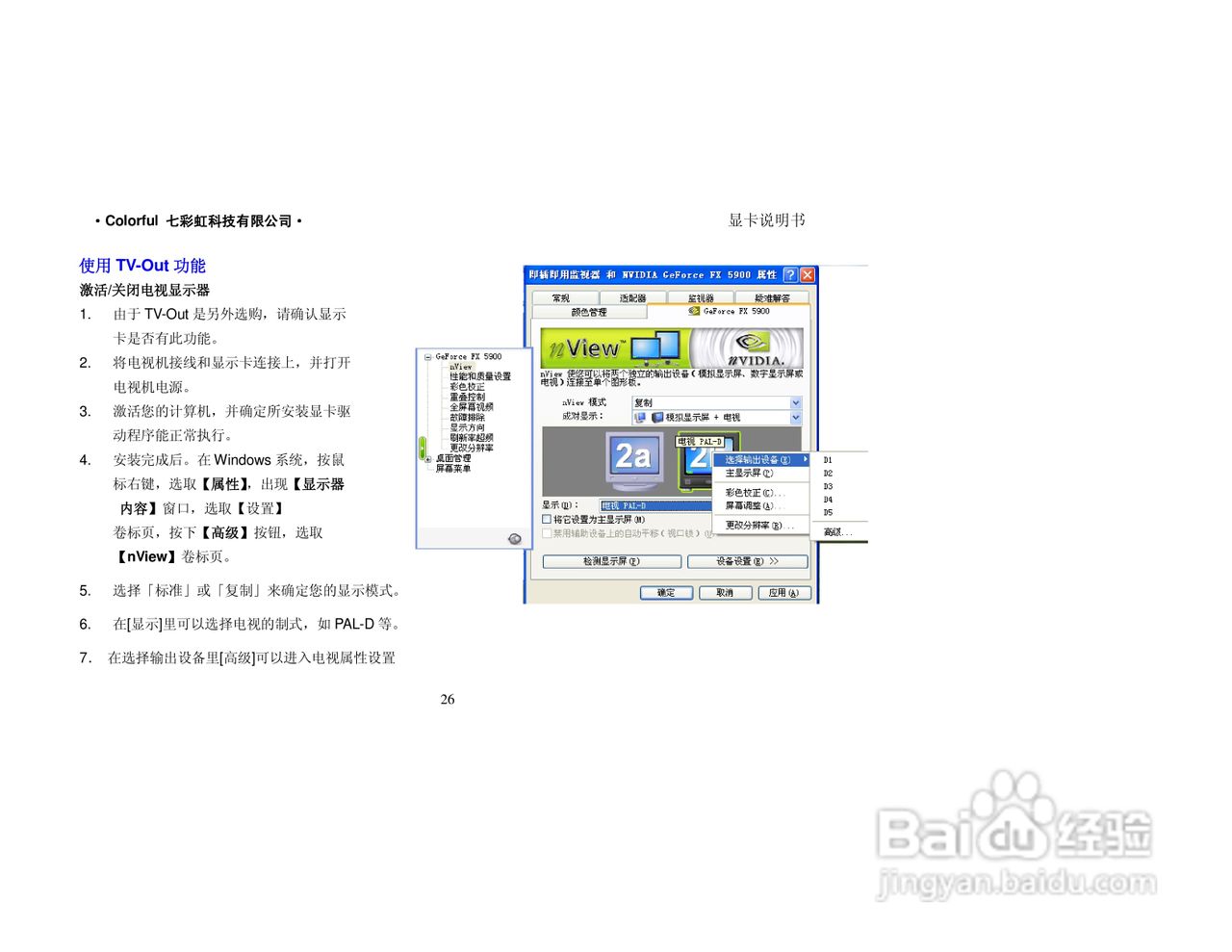Viewport: 1232px width, 952px height.
Task: Select 彩色校正 in the tree panel
Action: (467, 387)
